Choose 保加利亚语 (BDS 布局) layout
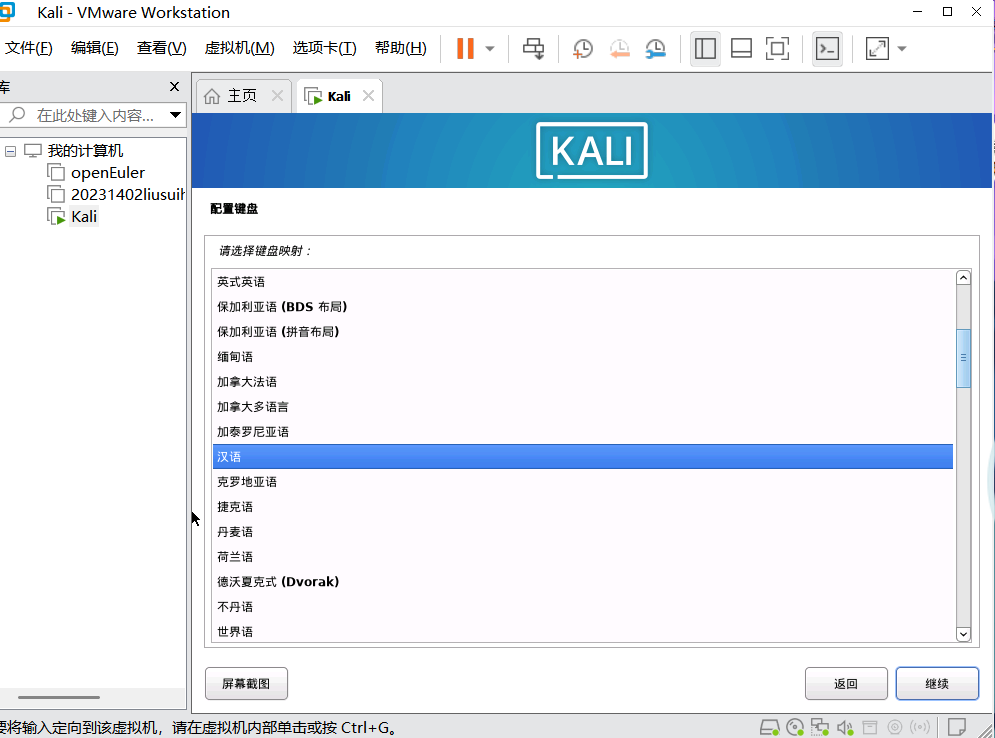 [x=583, y=306]
